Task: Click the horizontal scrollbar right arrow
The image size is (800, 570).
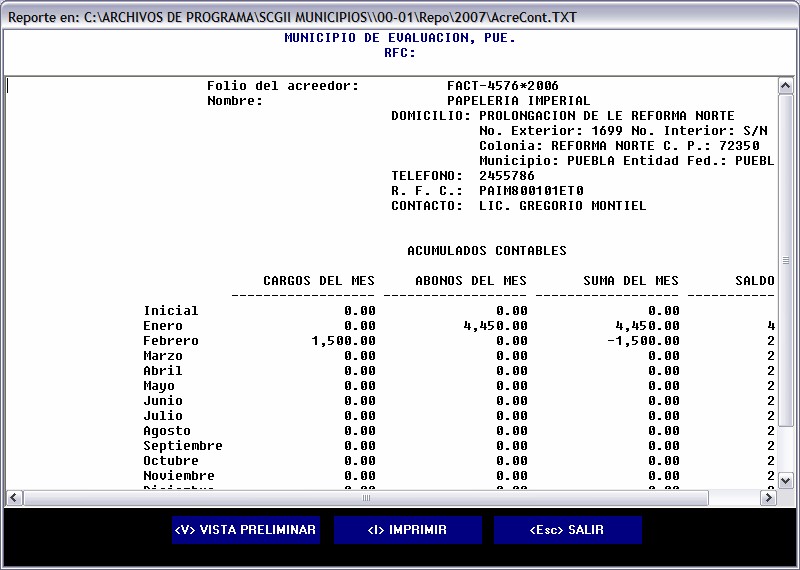Action: pyautogui.click(x=768, y=498)
